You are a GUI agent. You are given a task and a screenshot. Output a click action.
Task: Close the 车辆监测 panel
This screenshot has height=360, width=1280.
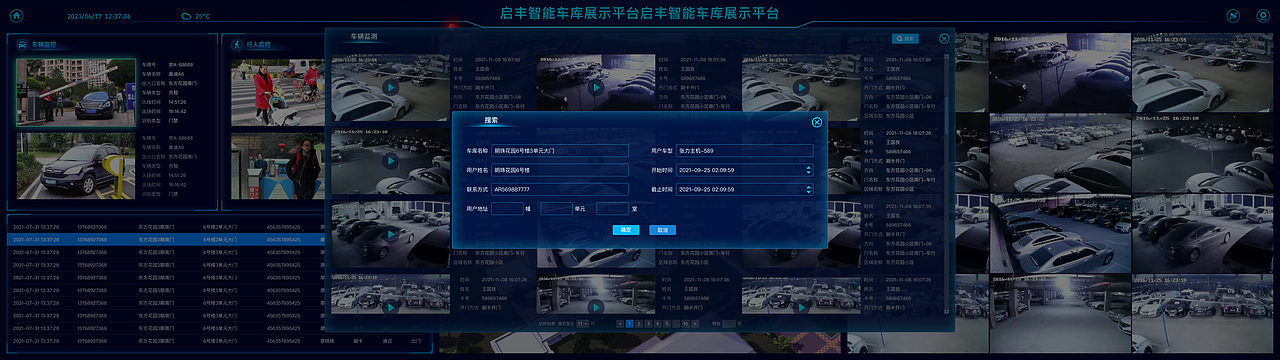(x=944, y=38)
